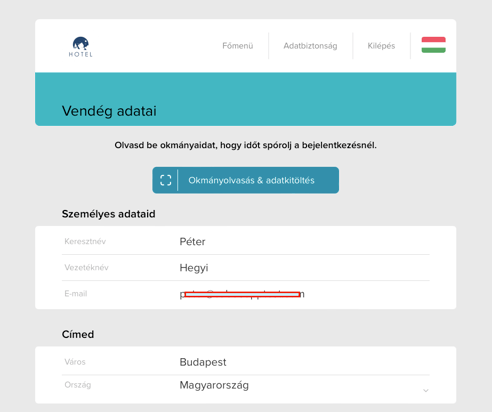This screenshot has height=412, width=492.
Task: Select the Magyarország country value
Action: tap(214, 385)
